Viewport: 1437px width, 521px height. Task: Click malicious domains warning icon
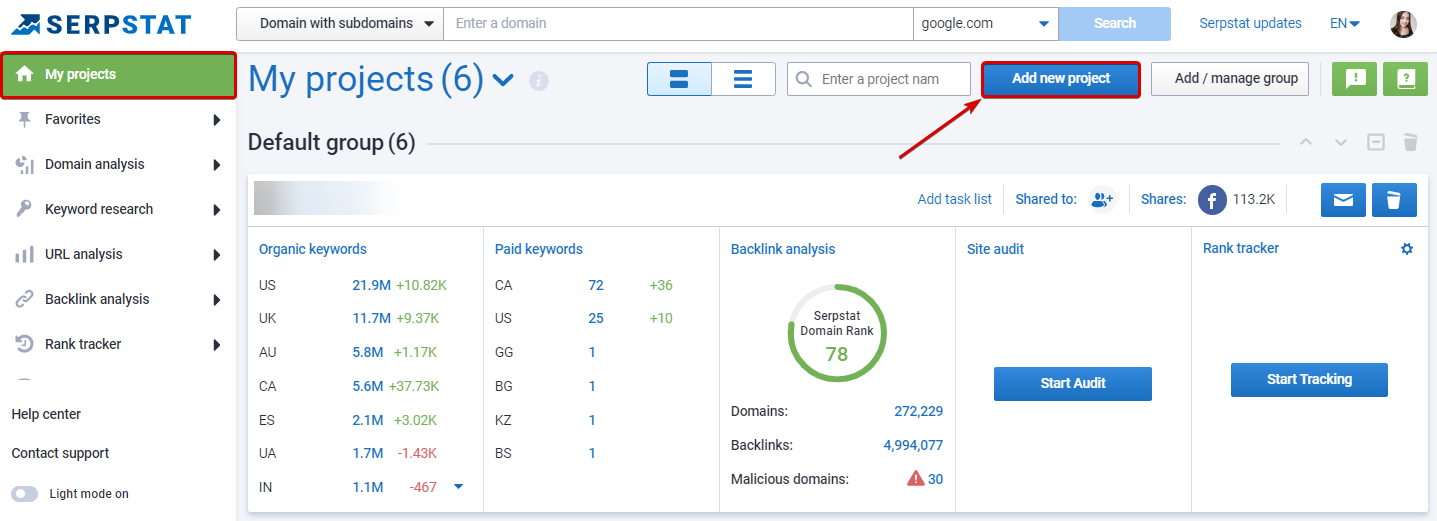916,479
